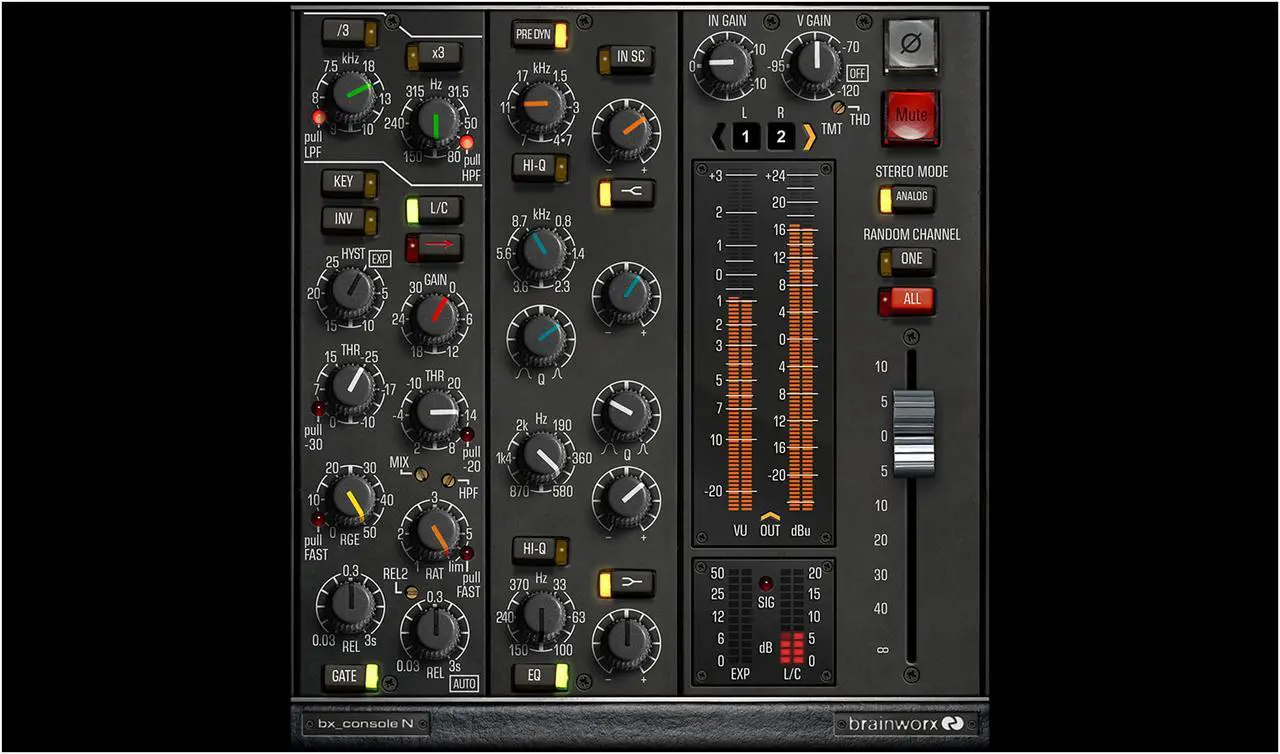Click the THD trim screw

point(840,108)
